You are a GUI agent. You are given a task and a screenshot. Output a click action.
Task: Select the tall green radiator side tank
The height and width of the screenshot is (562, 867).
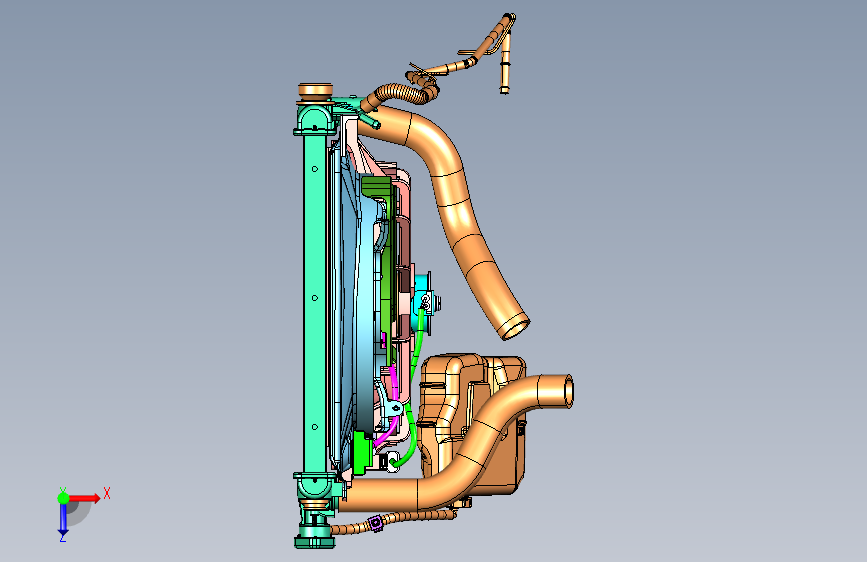(315, 301)
